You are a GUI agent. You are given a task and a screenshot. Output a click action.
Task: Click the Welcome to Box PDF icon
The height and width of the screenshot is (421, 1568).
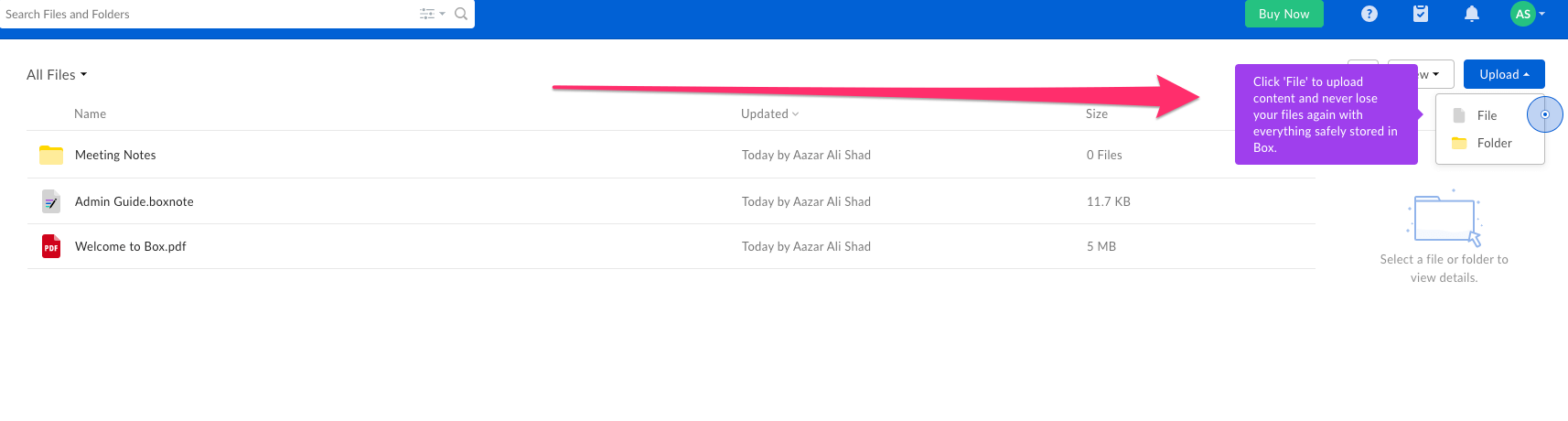(51, 246)
